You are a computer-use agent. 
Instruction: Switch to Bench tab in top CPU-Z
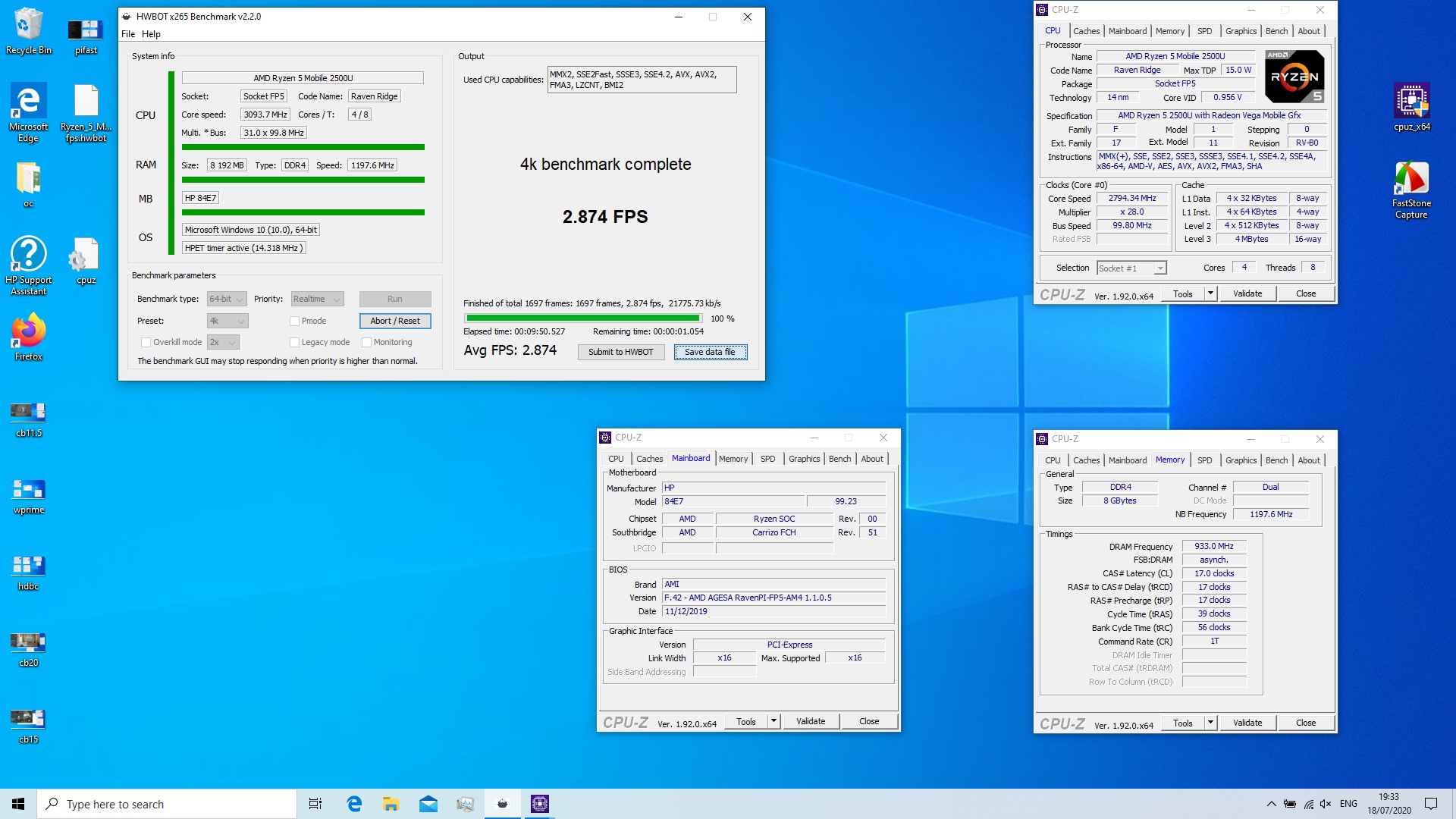tap(1276, 31)
